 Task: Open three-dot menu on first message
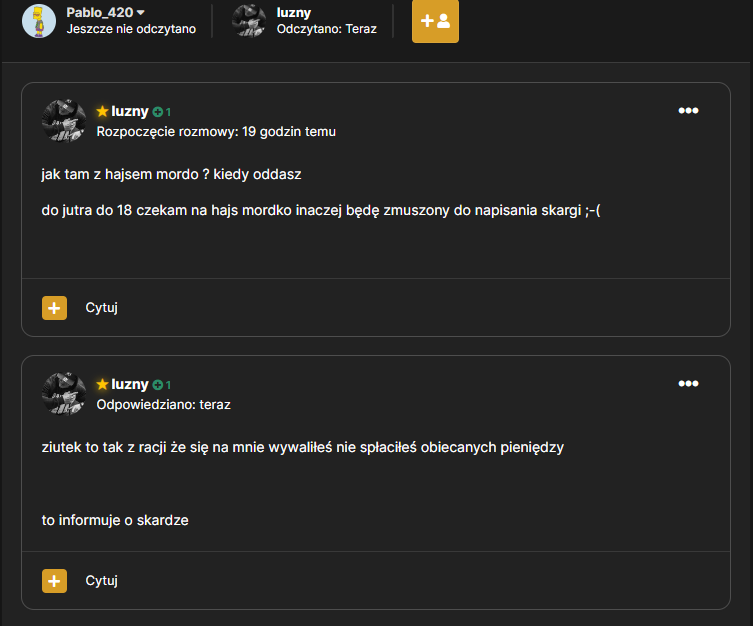pos(688,110)
